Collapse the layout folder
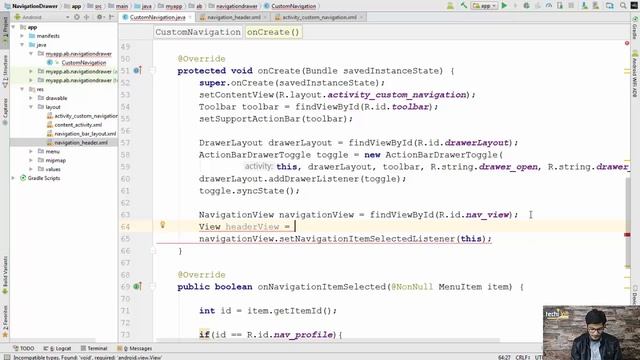 point(31,107)
